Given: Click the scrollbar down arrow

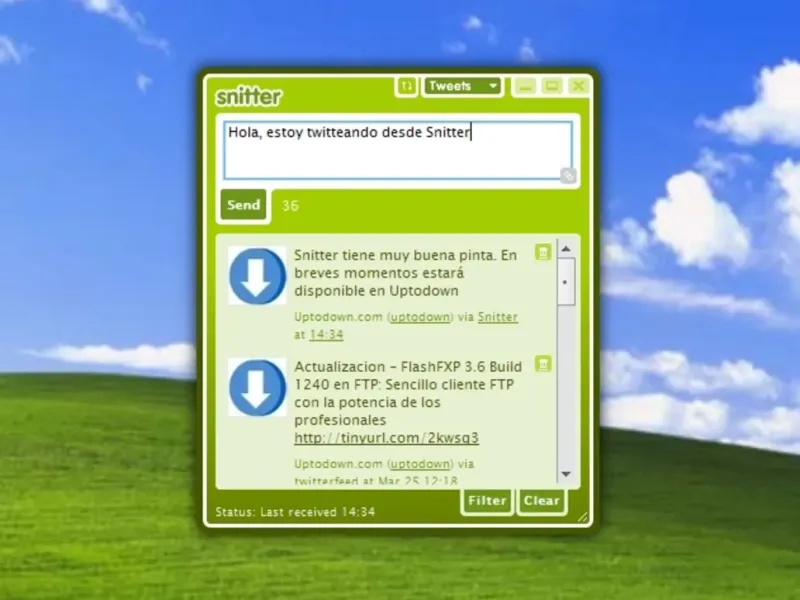Looking at the screenshot, I should (x=566, y=474).
